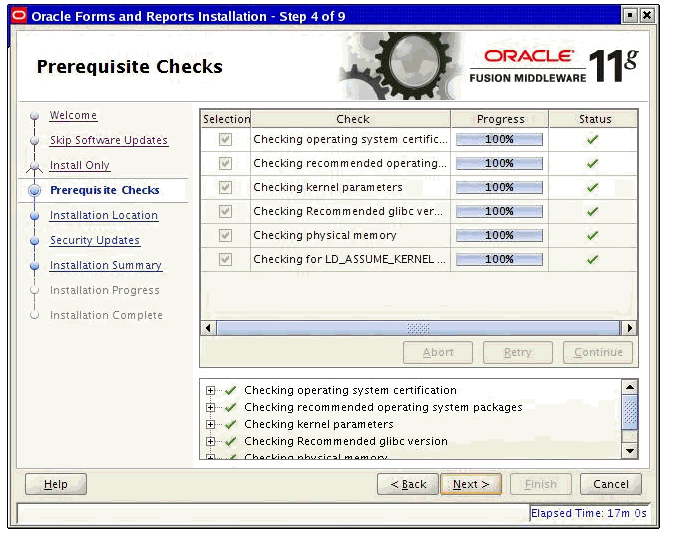The image size is (679, 546).
Task: Click Check column header
Action: [351, 119]
